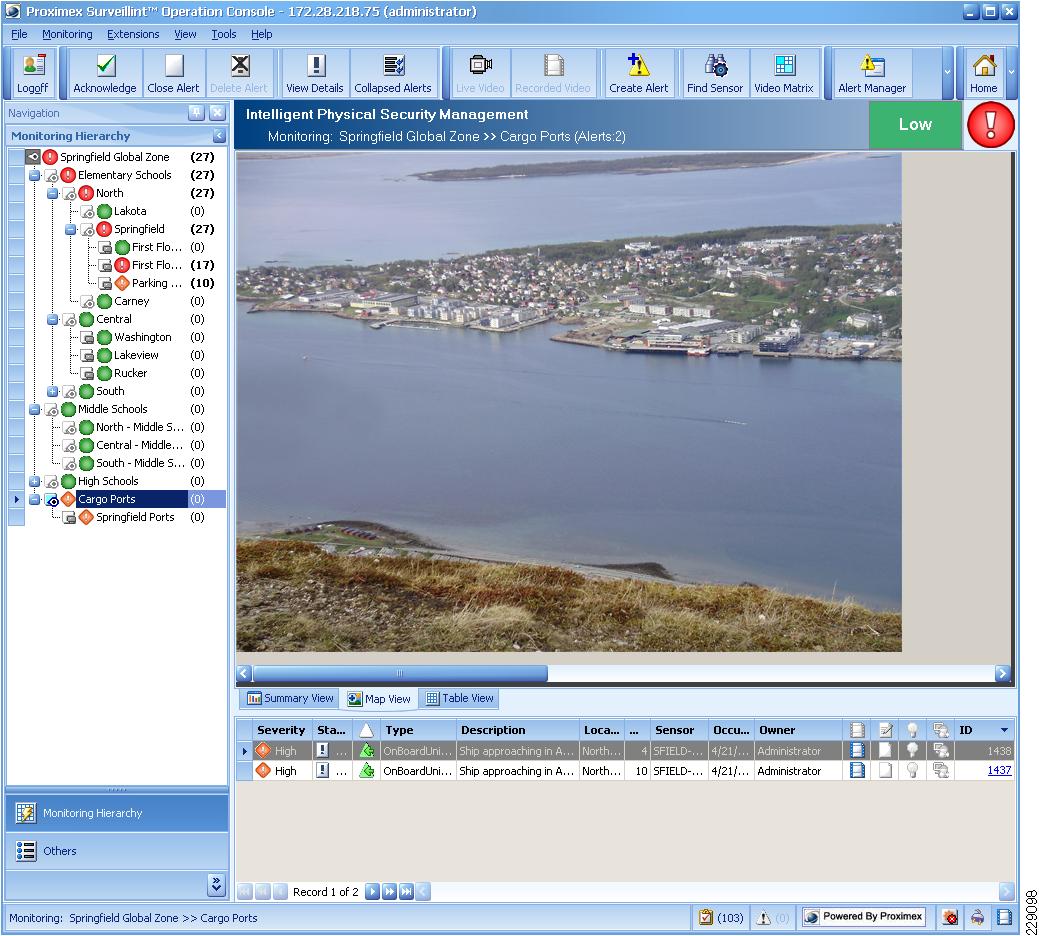Open the Monitoring menu
The height and width of the screenshot is (936, 1039).
(x=67, y=34)
